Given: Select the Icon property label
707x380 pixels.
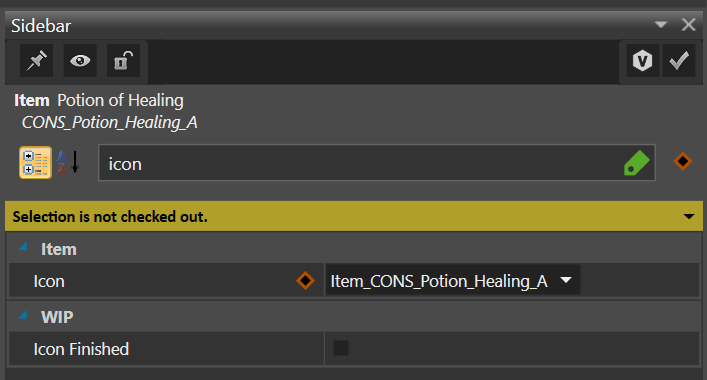Looking at the screenshot, I should point(49,281).
